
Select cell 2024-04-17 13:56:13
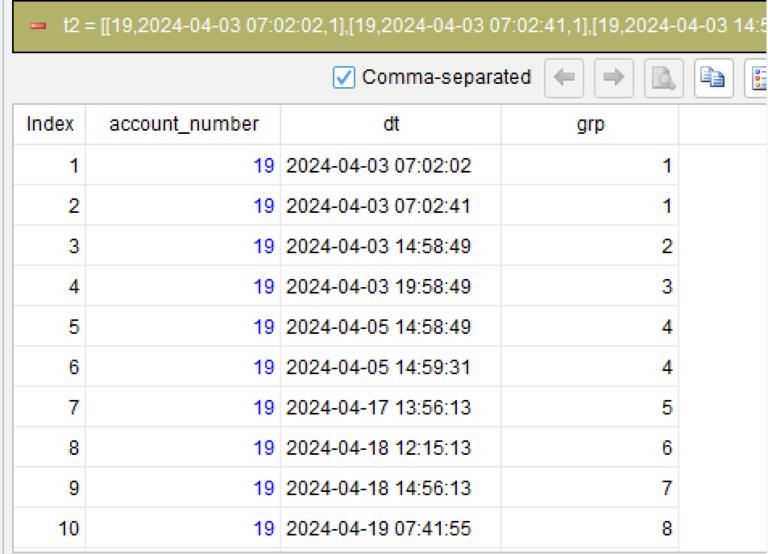click(x=391, y=408)
